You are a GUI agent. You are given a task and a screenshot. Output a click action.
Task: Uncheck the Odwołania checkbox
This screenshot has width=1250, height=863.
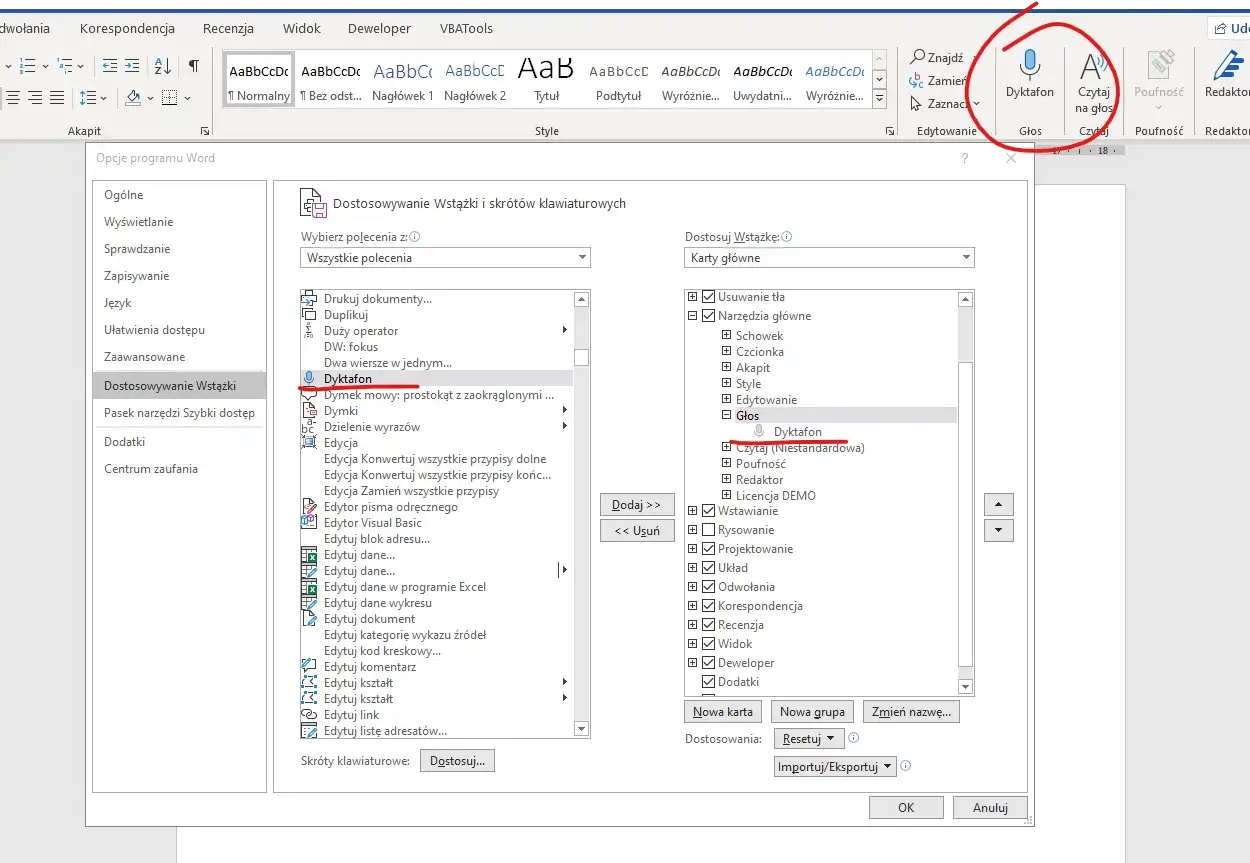(x=709, y=587)
